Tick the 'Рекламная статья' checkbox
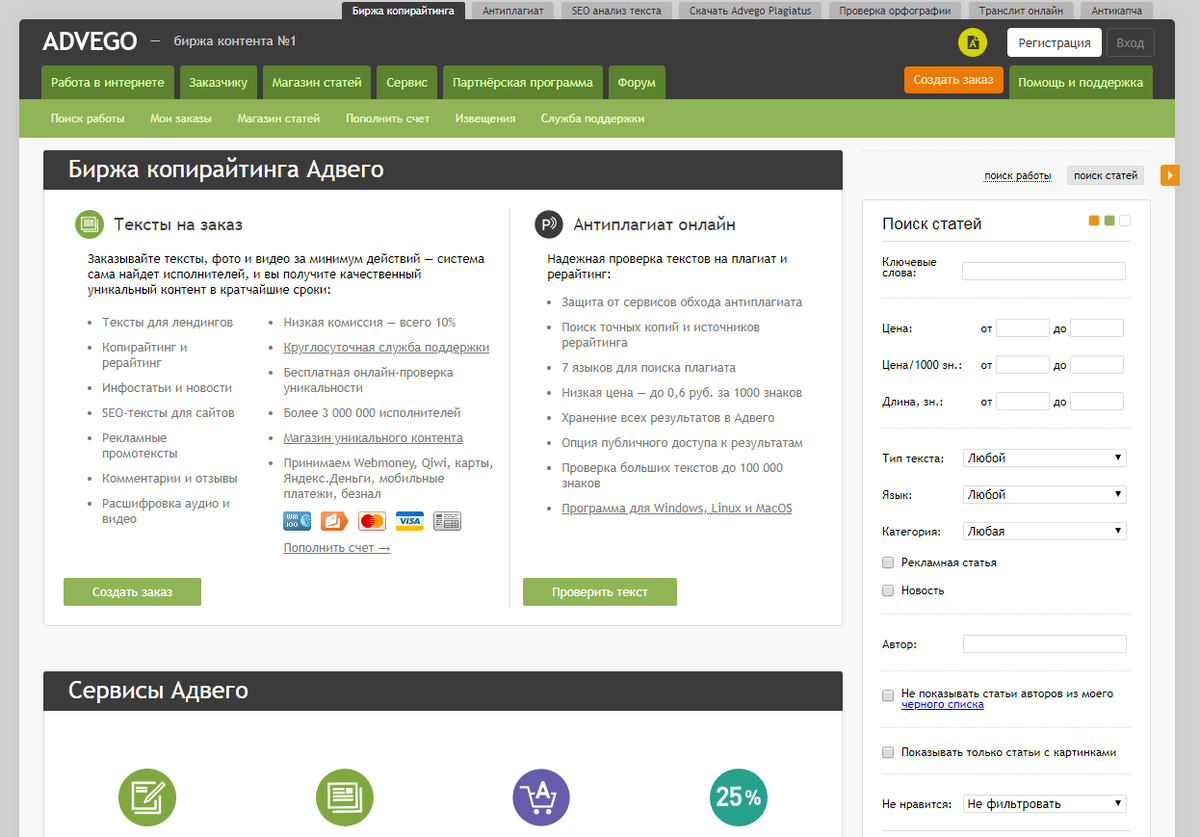The height and width of the screenshot is (837, 1200). point(888,562)
